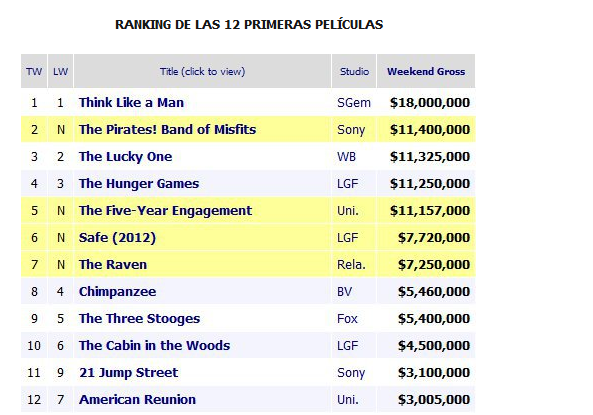Click the Safe (2012) title link
The height and width of the screenshot is (415, 593).
pos(117,238)
